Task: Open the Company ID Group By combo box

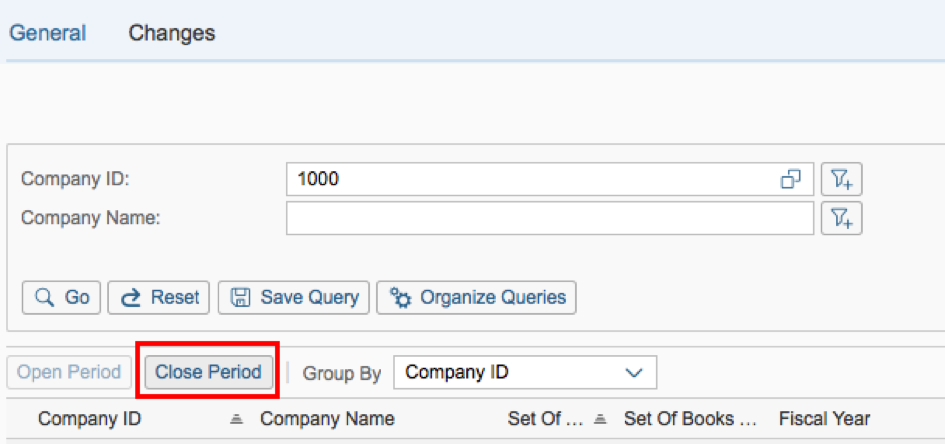Action: (525, 373)
